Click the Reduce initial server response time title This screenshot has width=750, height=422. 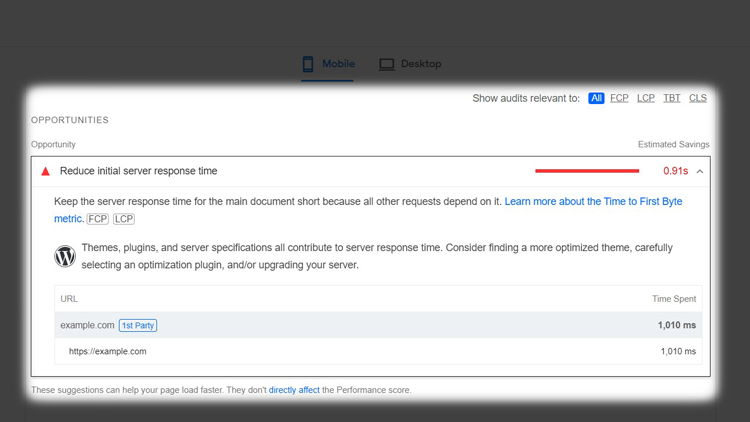[138, 171]
